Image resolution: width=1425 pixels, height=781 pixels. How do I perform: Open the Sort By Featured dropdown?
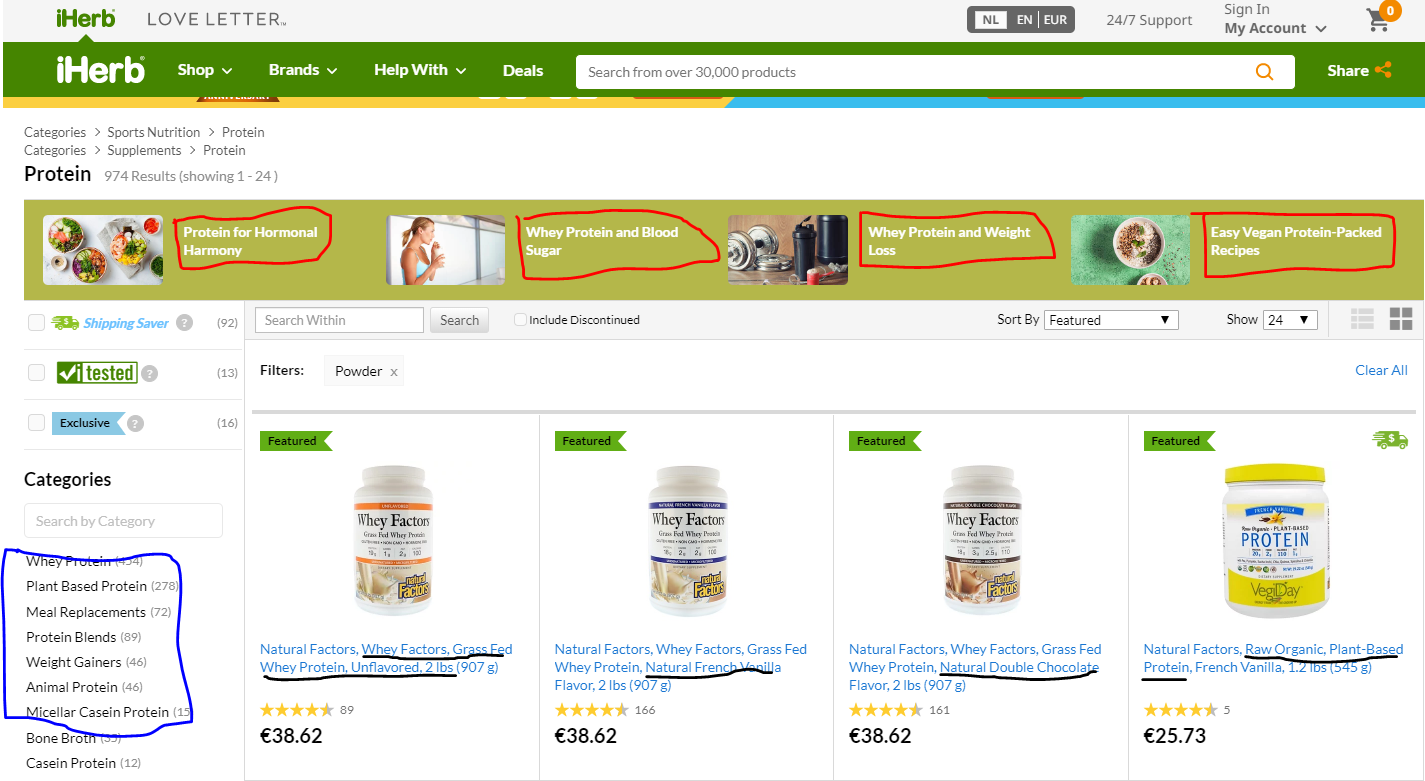[1111, 320]
